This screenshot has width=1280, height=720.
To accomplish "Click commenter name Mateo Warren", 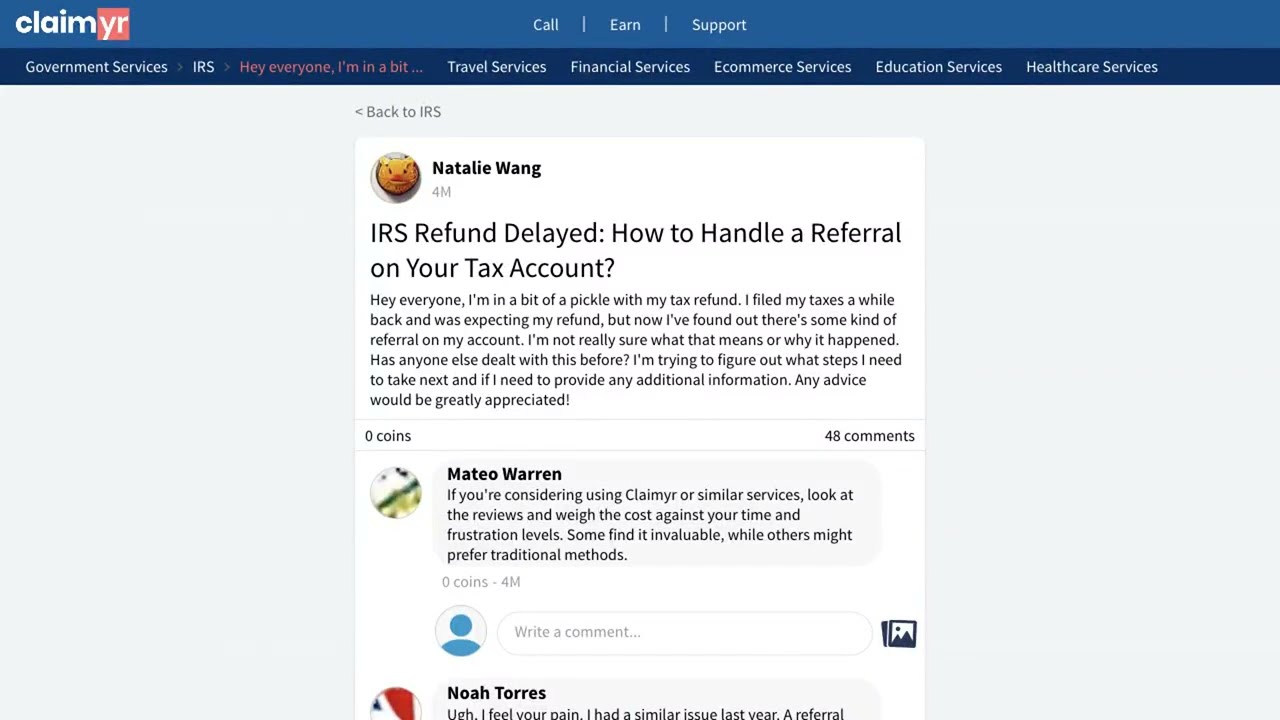I will 504,474.
